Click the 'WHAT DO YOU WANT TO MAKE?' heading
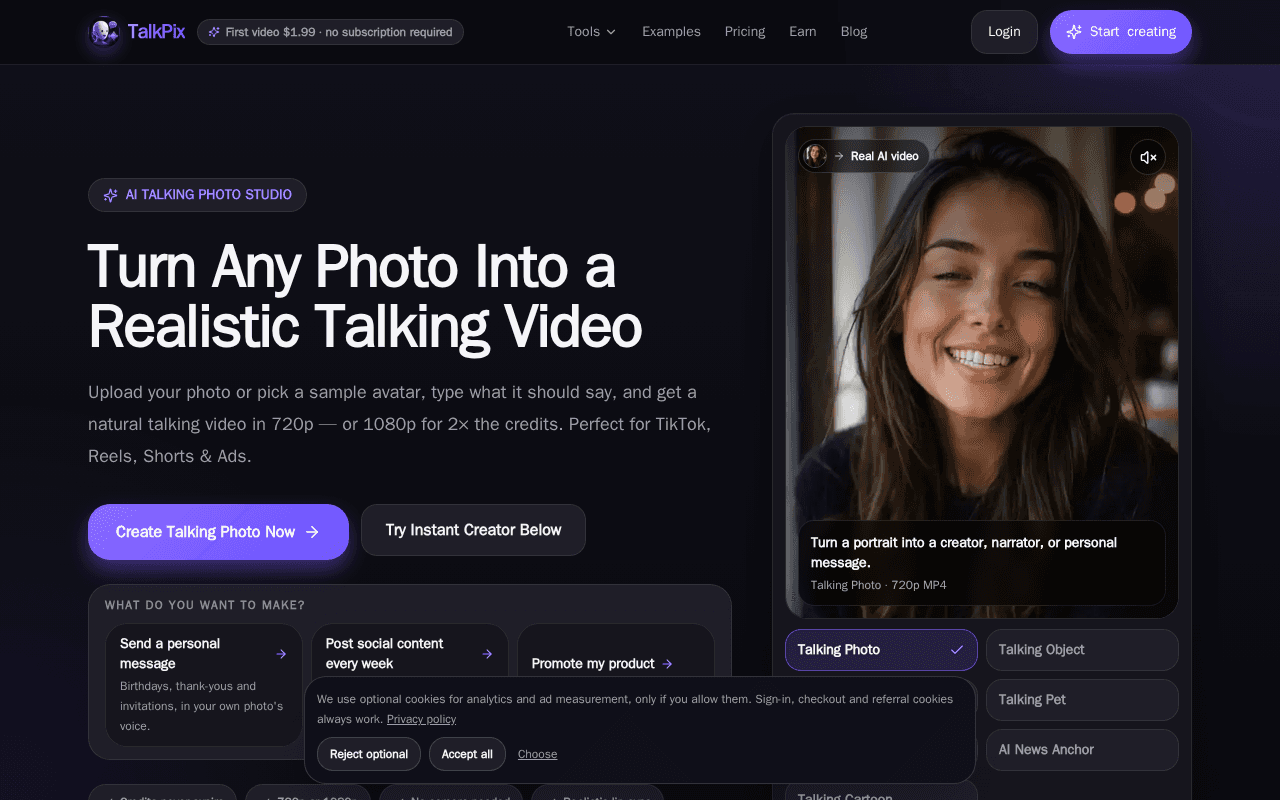Image resolution: width=1280 pixels, height=800 pixels. (205, 605)
